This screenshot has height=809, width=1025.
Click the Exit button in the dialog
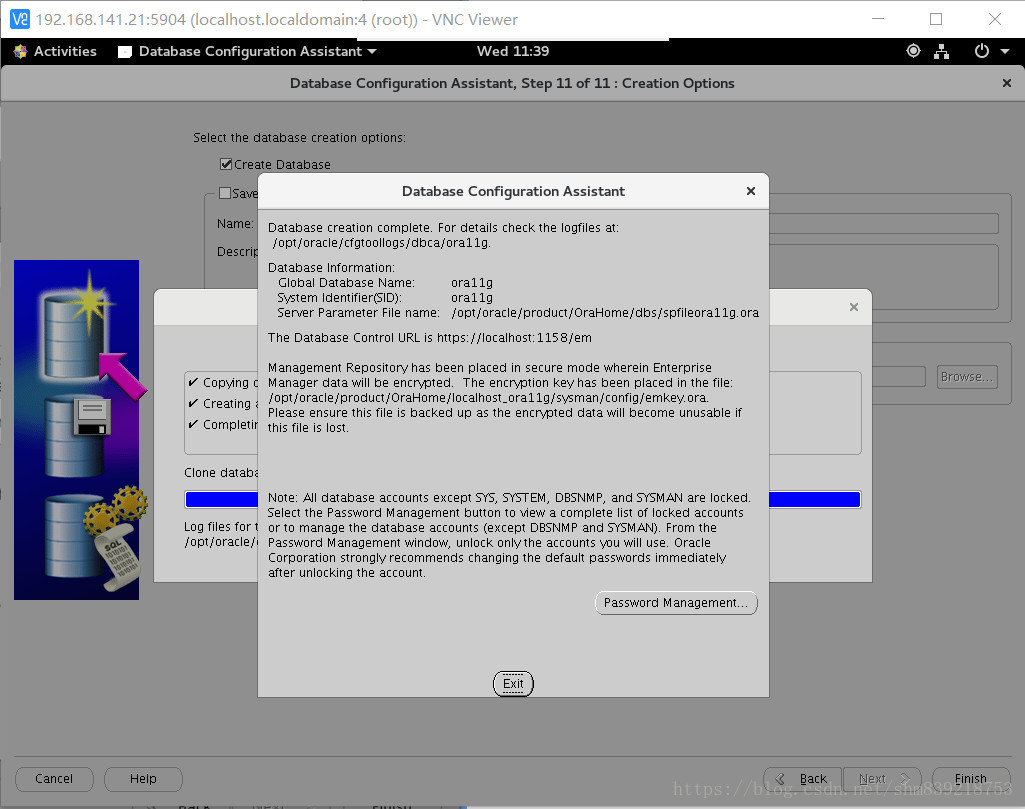(512, 684)
